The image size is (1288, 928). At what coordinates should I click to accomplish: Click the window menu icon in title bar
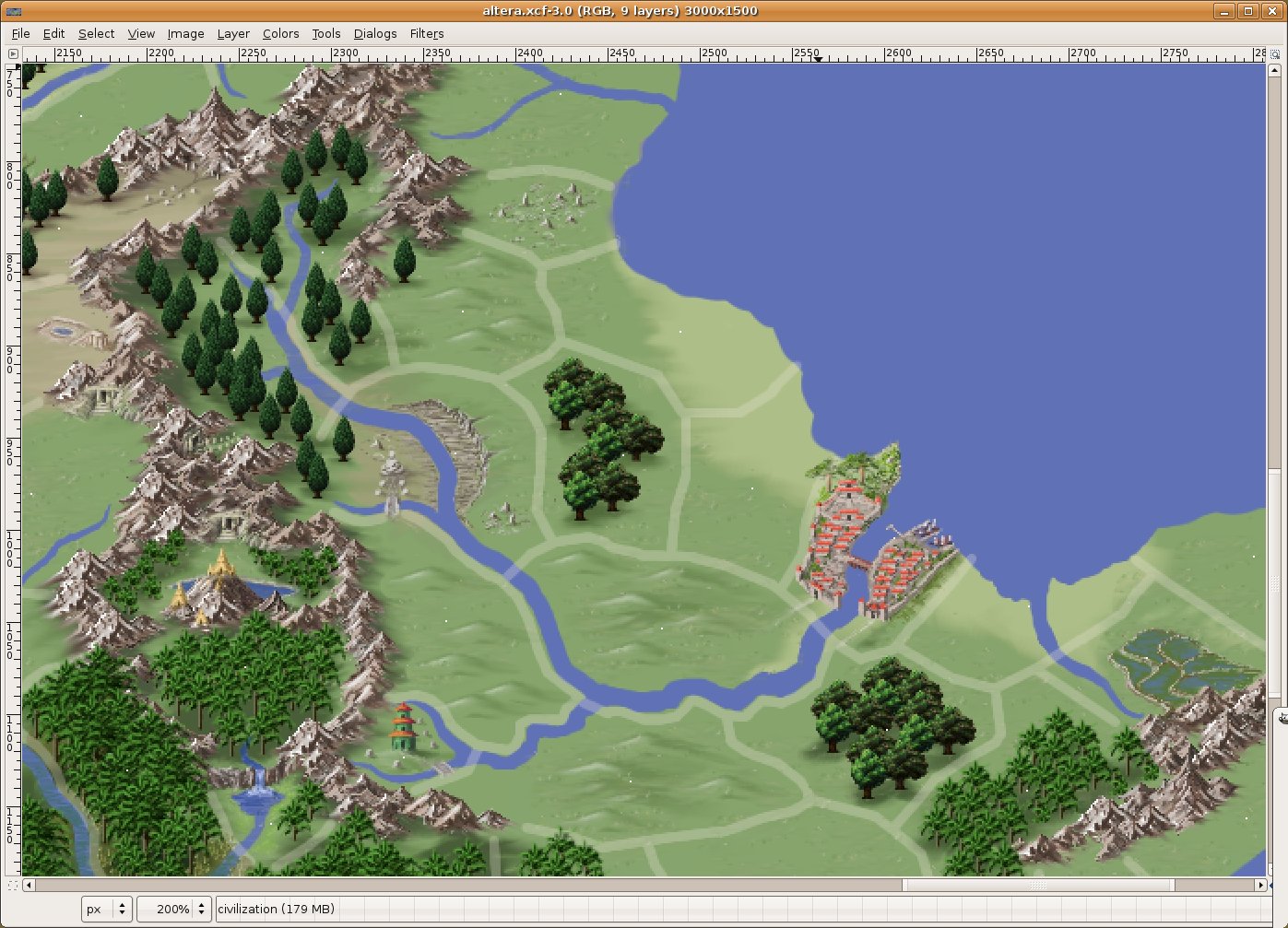point(13,11)
